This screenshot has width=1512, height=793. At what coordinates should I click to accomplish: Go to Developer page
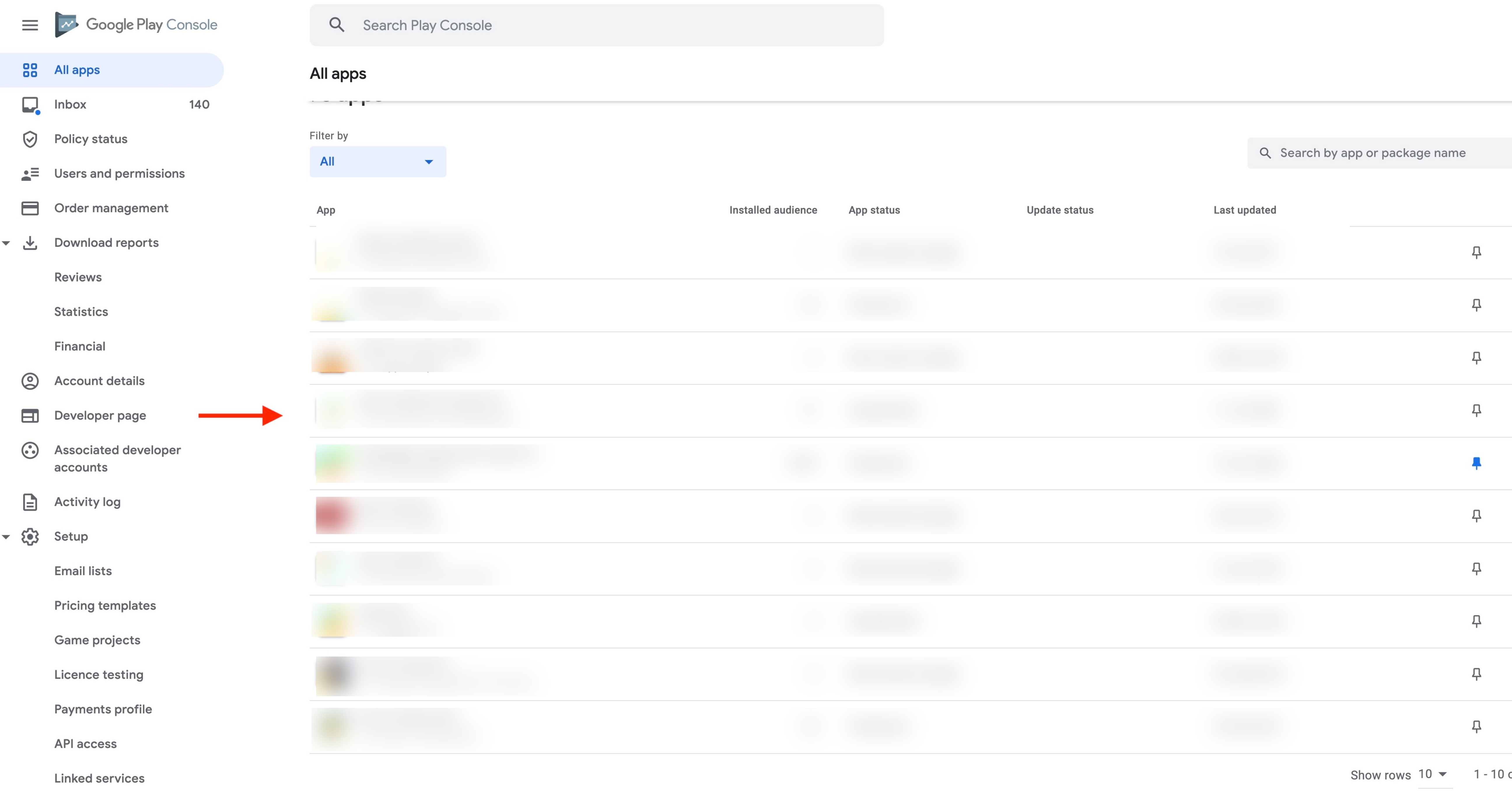point(100,416)
